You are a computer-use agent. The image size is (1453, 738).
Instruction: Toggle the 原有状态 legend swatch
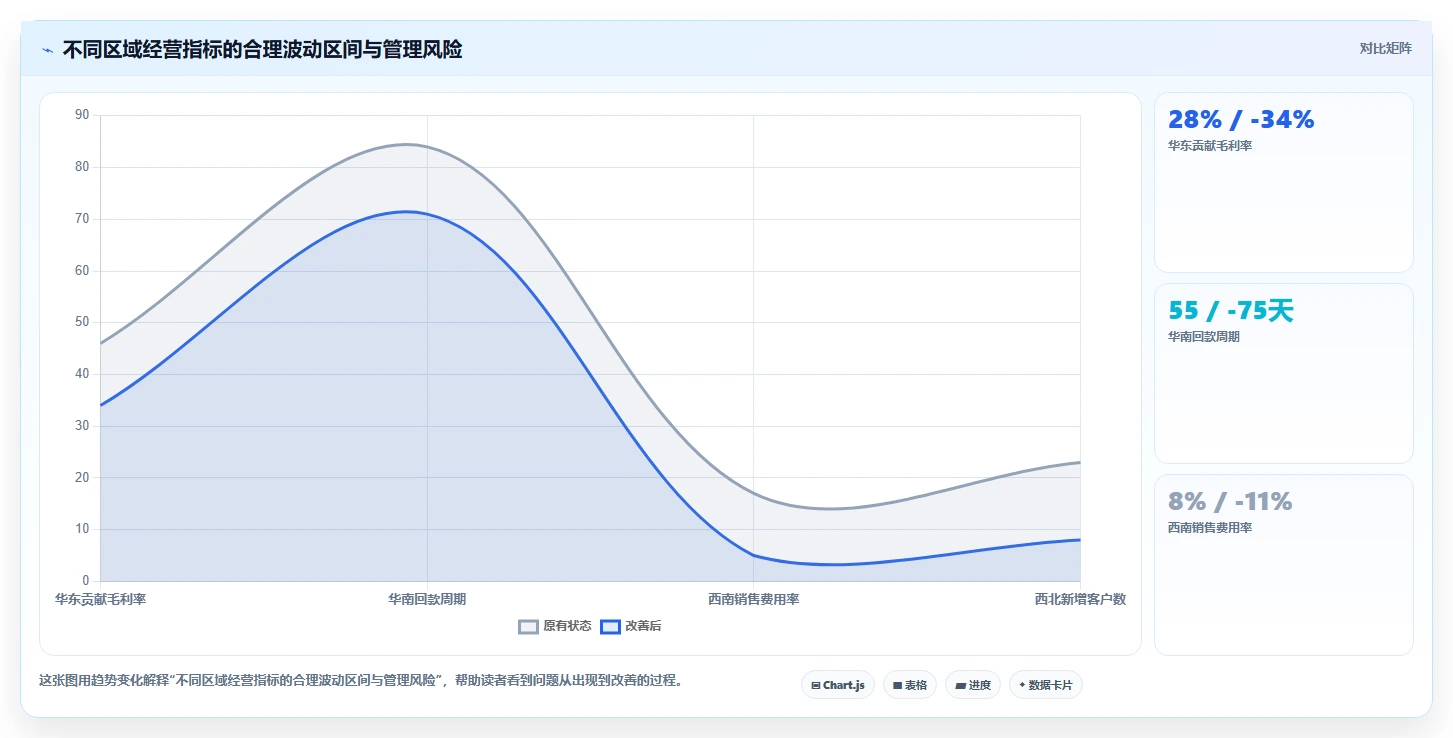[x=528, y=627]
